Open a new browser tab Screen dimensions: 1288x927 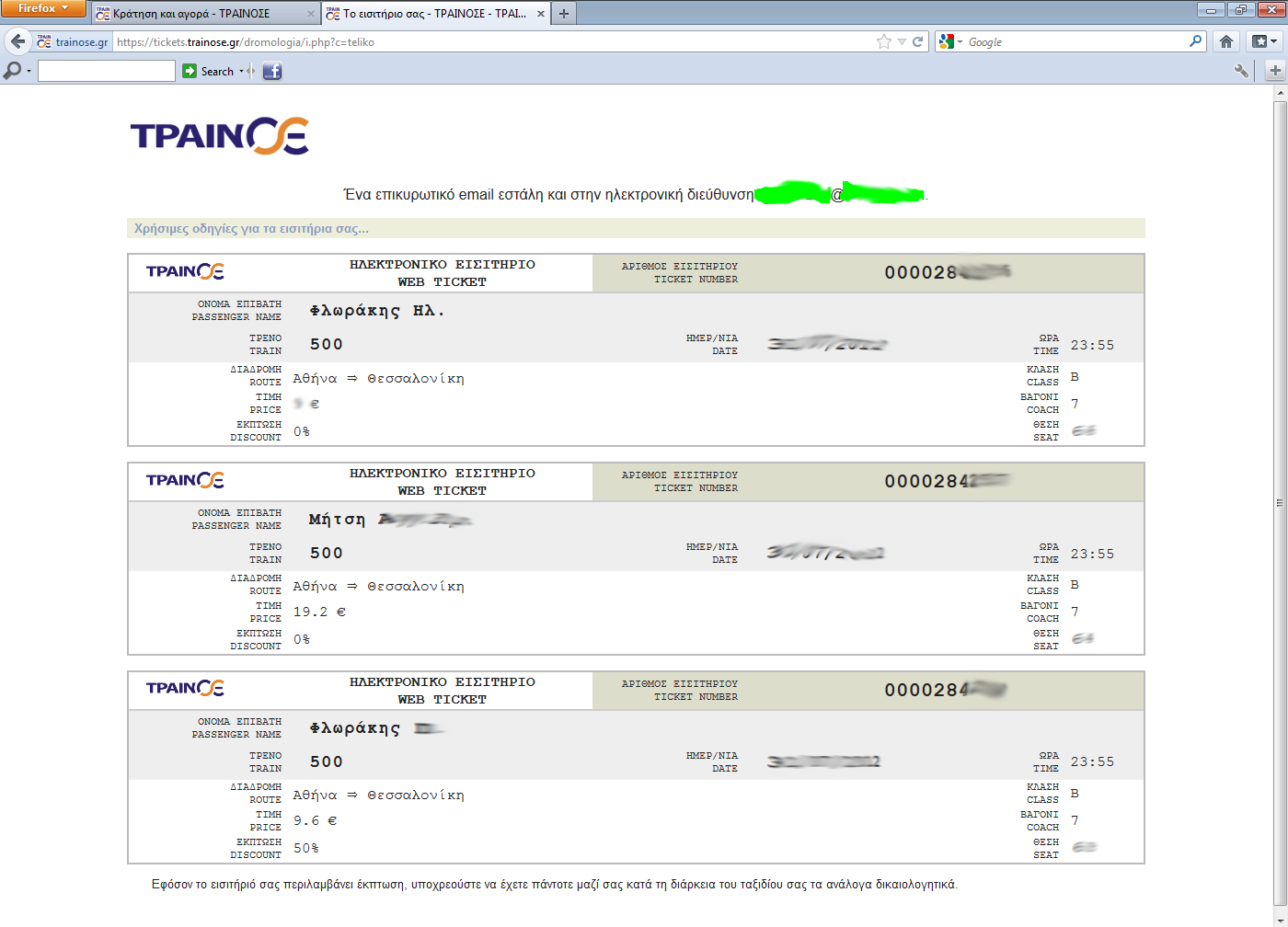click(x=564, y=14)
